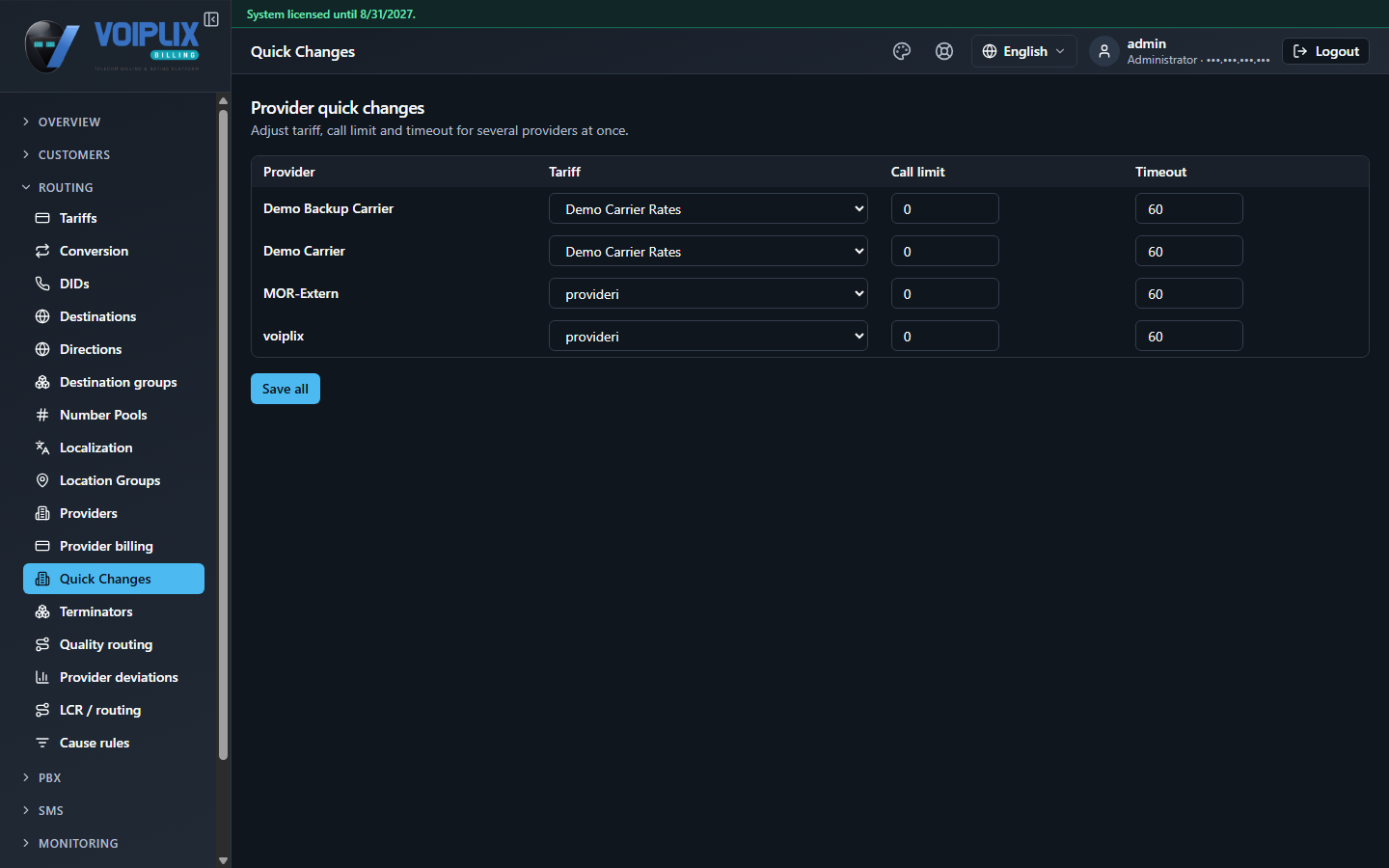Click the Quality routing icon

coord(42,644)
